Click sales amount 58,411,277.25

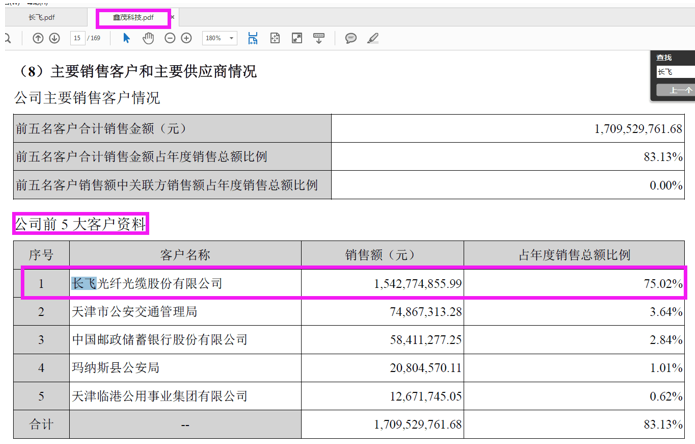(x=426, y=340)
